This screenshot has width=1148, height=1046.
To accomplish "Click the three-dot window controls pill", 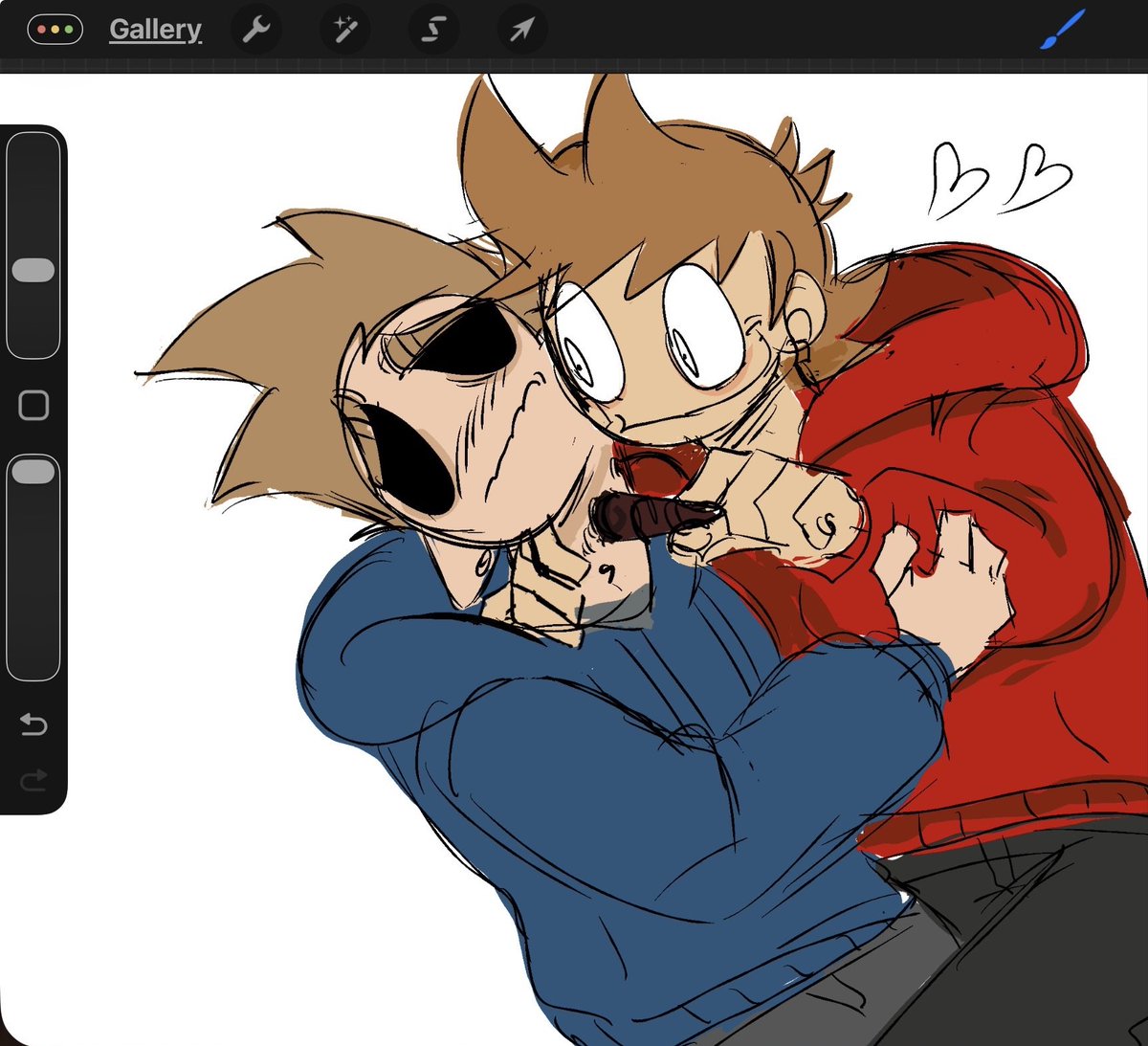I will [55, 30].
